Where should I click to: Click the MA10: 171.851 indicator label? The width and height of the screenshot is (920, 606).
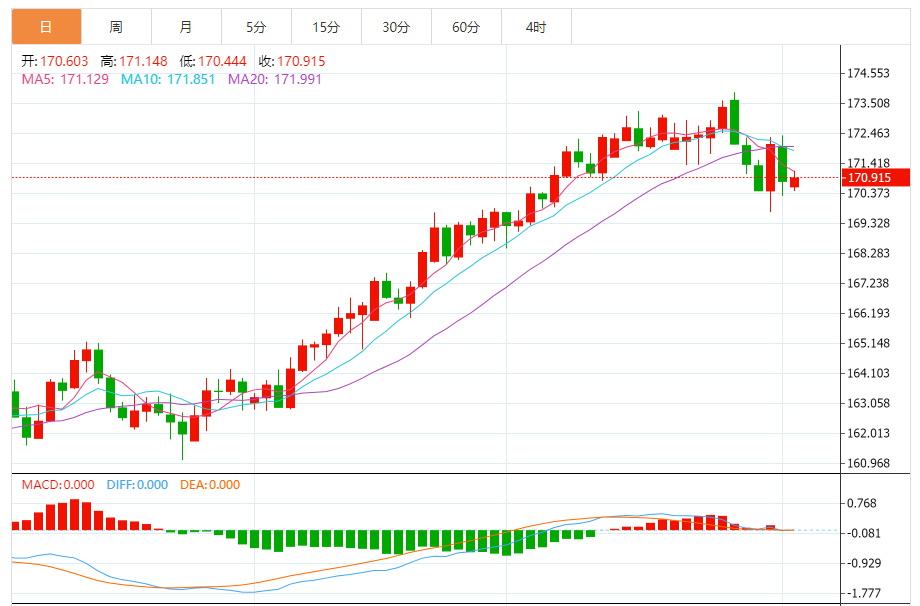pos(168,79)
